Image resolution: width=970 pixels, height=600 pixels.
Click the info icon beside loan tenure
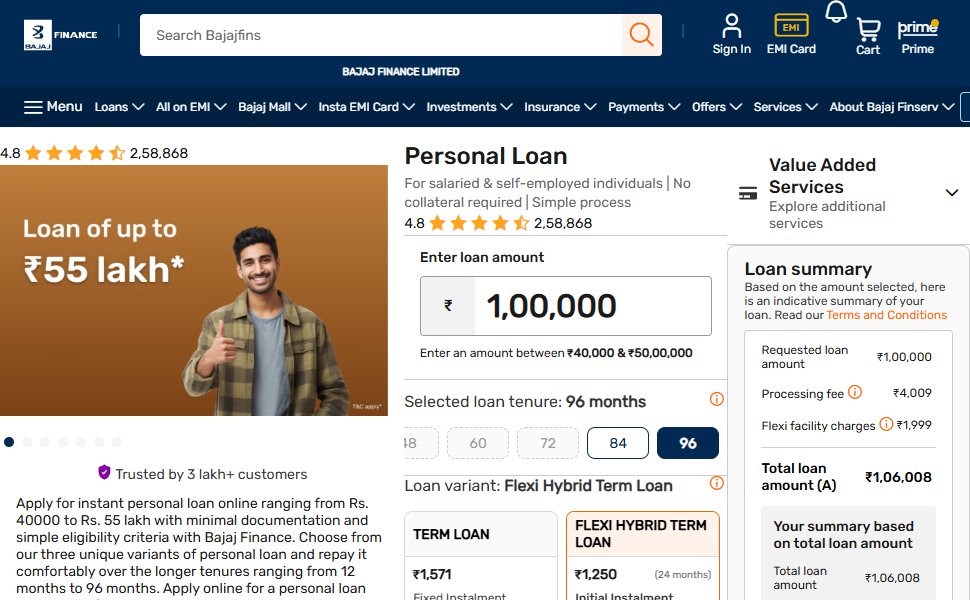(716, 399)
